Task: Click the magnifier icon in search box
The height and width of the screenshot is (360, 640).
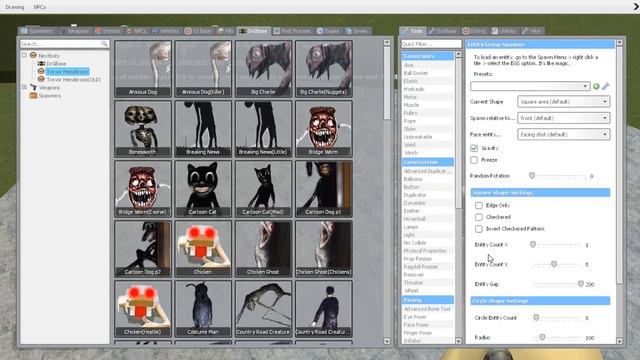Action: pyautogui.click(x=104, y=44)
